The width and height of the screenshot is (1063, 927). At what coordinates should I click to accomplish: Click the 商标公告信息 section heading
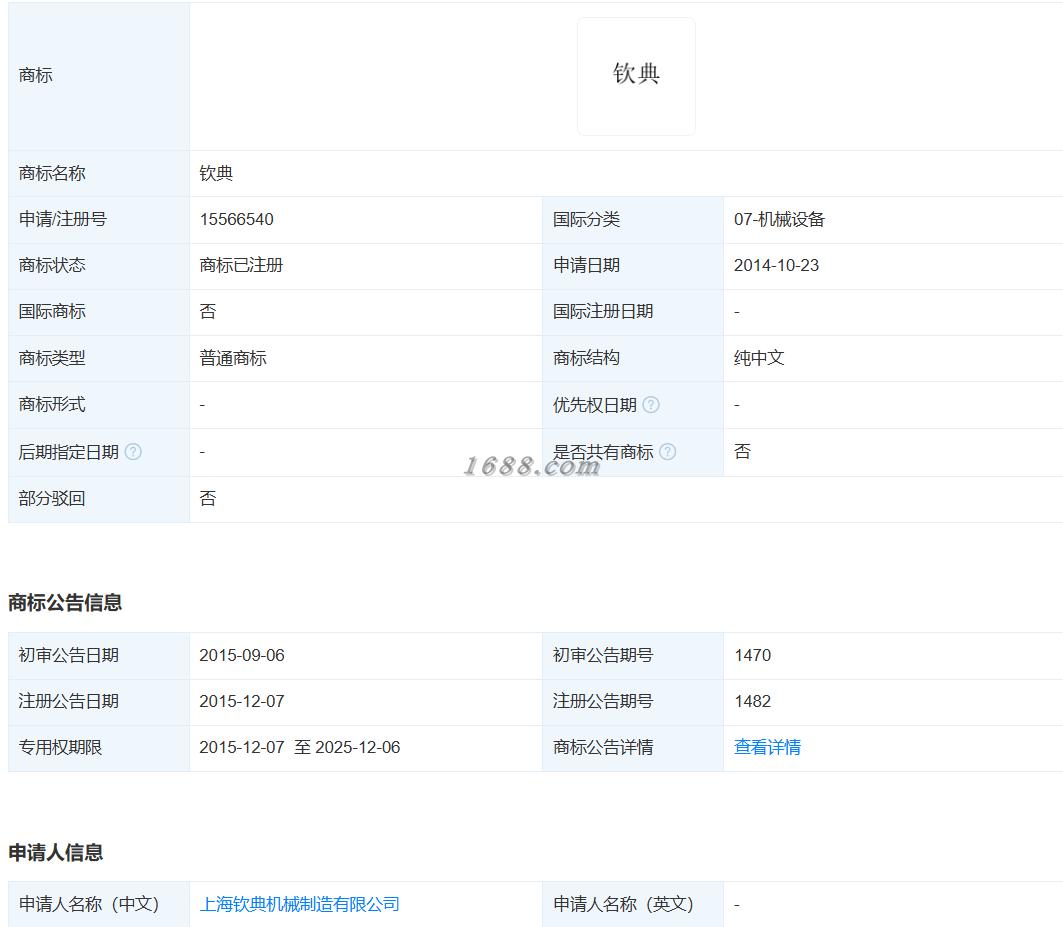pos(65,602)
